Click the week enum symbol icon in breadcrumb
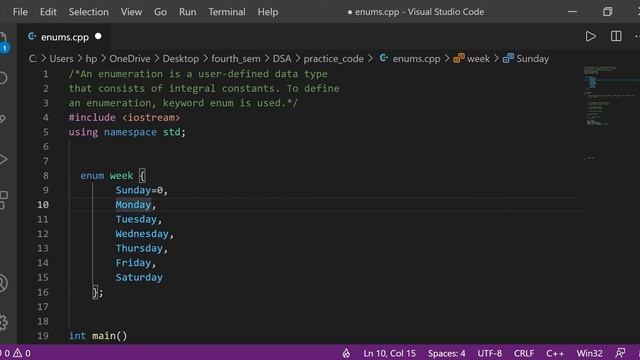Viewport: 640px width, 360px height. click(x=458, y=58)
